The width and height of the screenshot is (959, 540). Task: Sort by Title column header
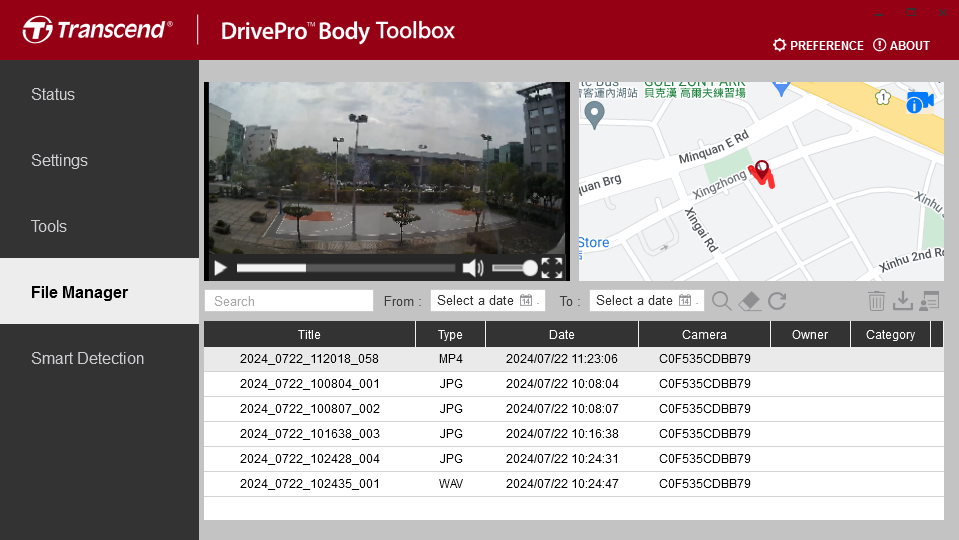[309, 335]
